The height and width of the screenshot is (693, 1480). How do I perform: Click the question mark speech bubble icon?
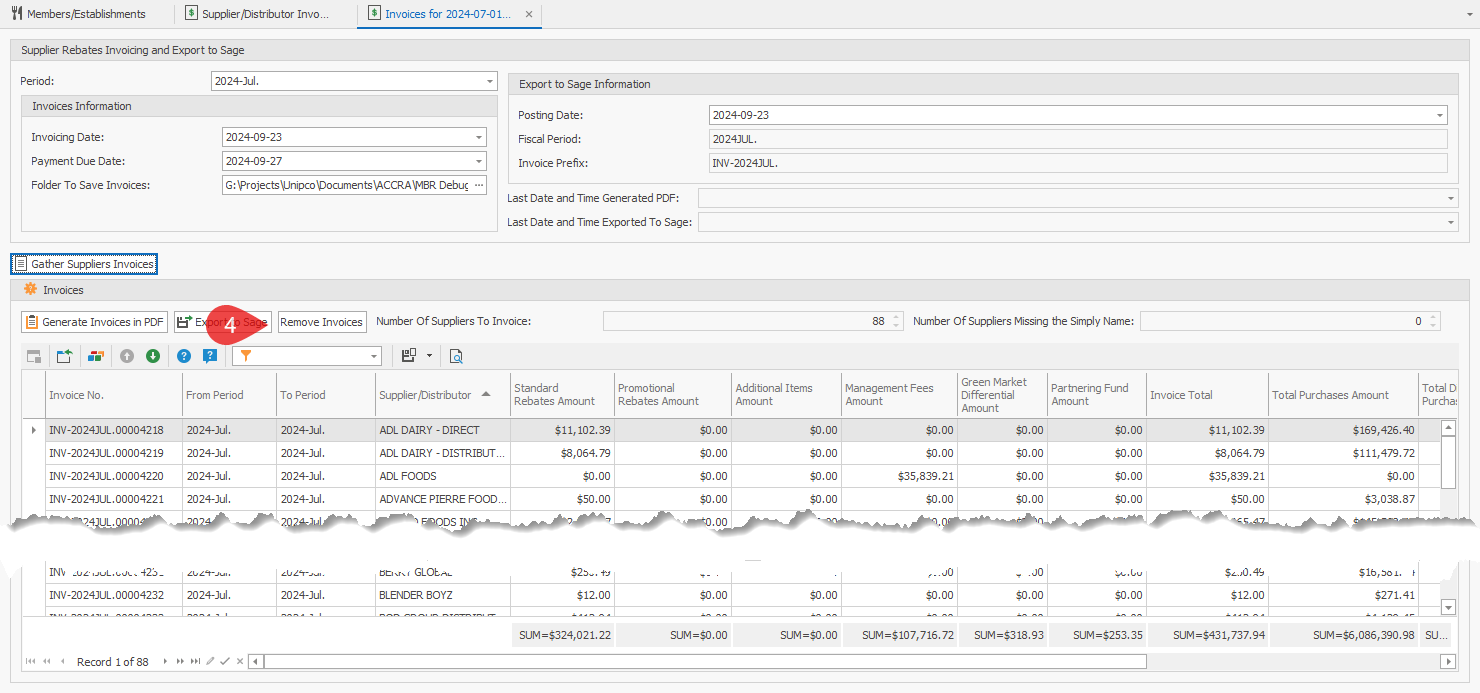210,356
